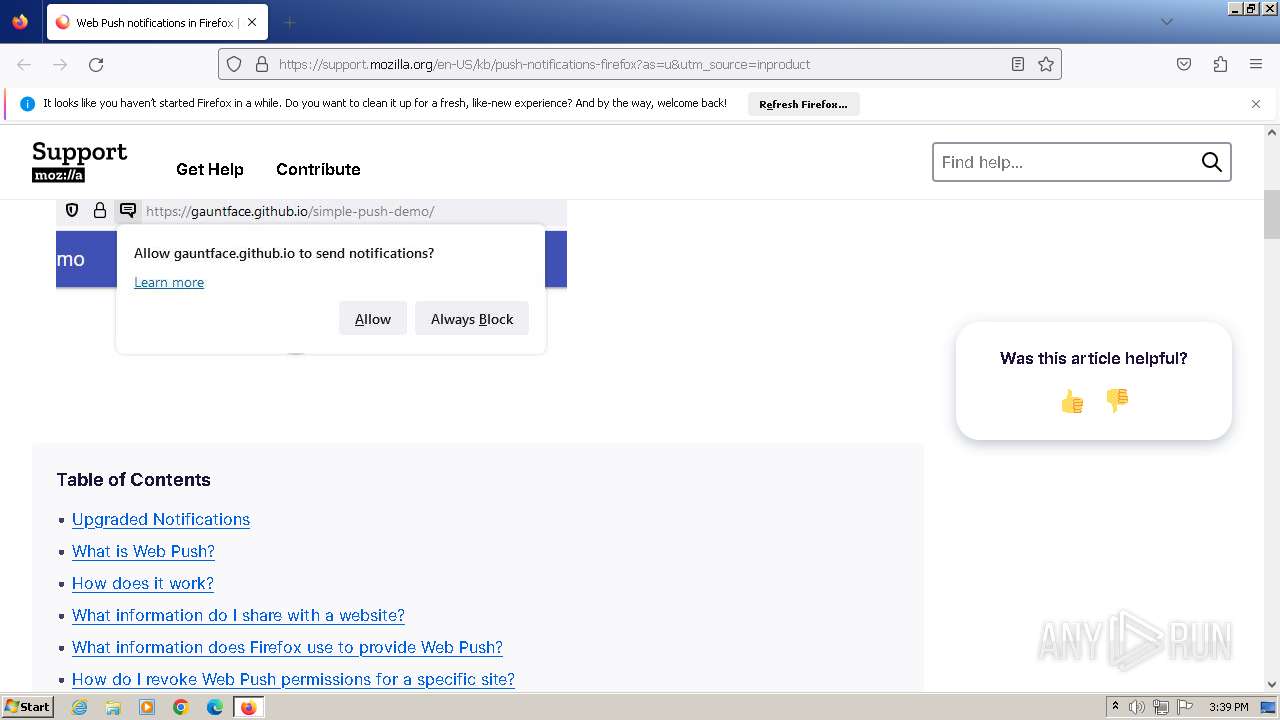Image resolution: width=1280 pixels, height=720 pixels.
Task: Open What information do I share link
Action: point(238,615)
